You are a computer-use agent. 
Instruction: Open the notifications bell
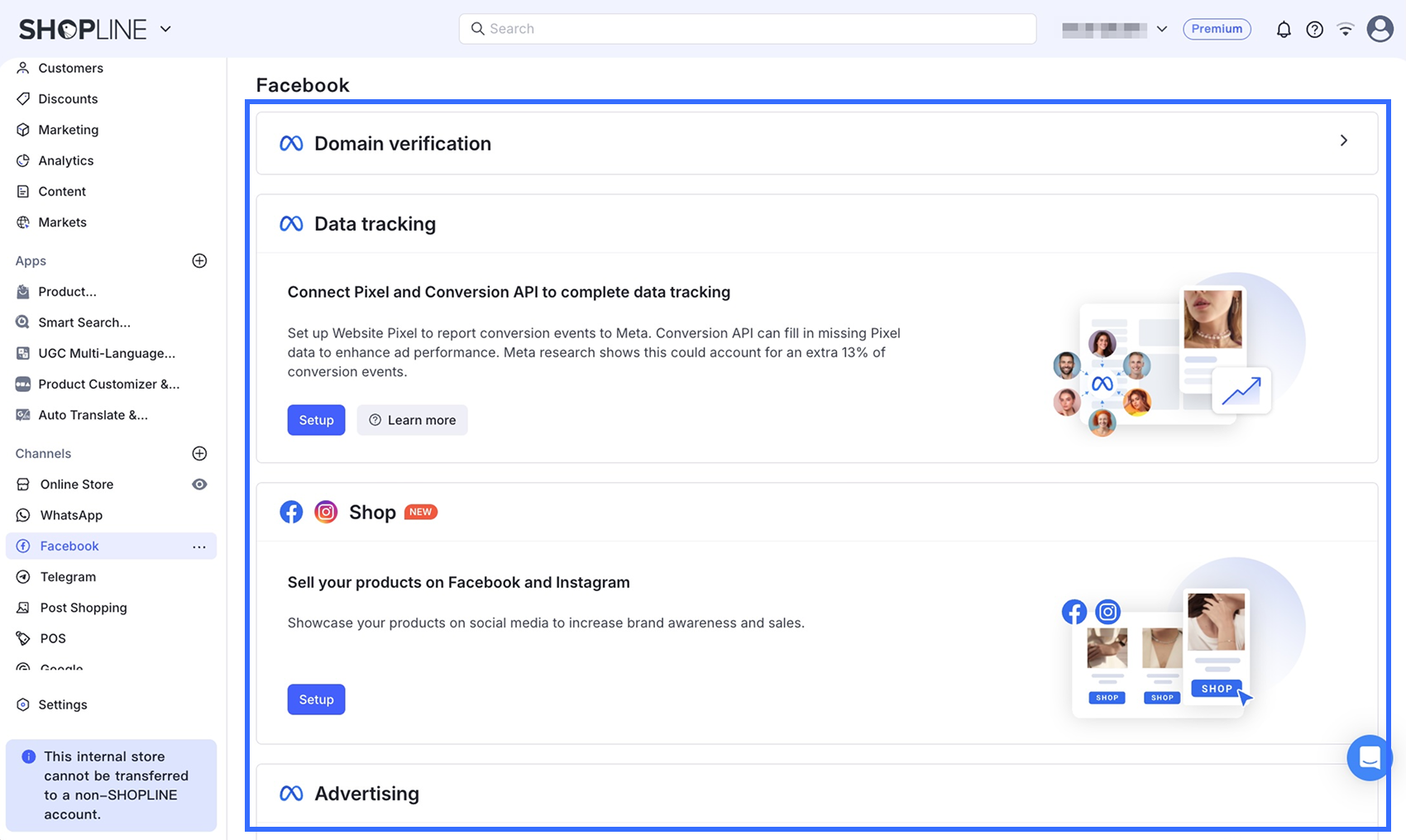(x=1284, y=30)
